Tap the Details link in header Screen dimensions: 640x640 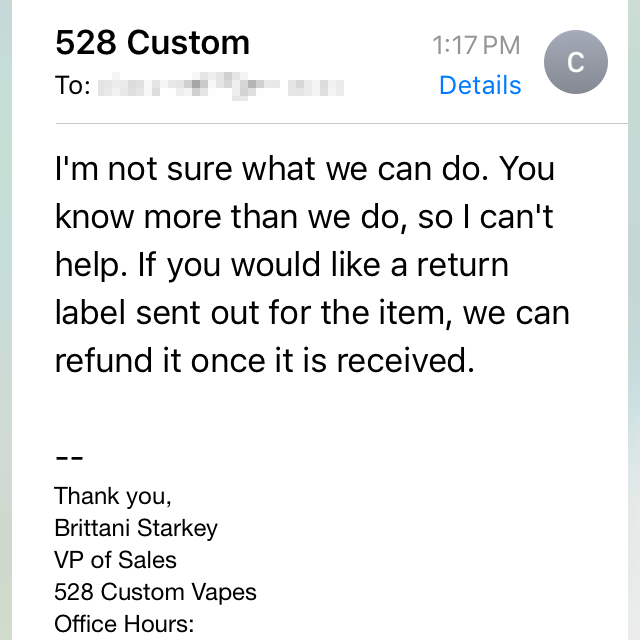coord(480,86)
